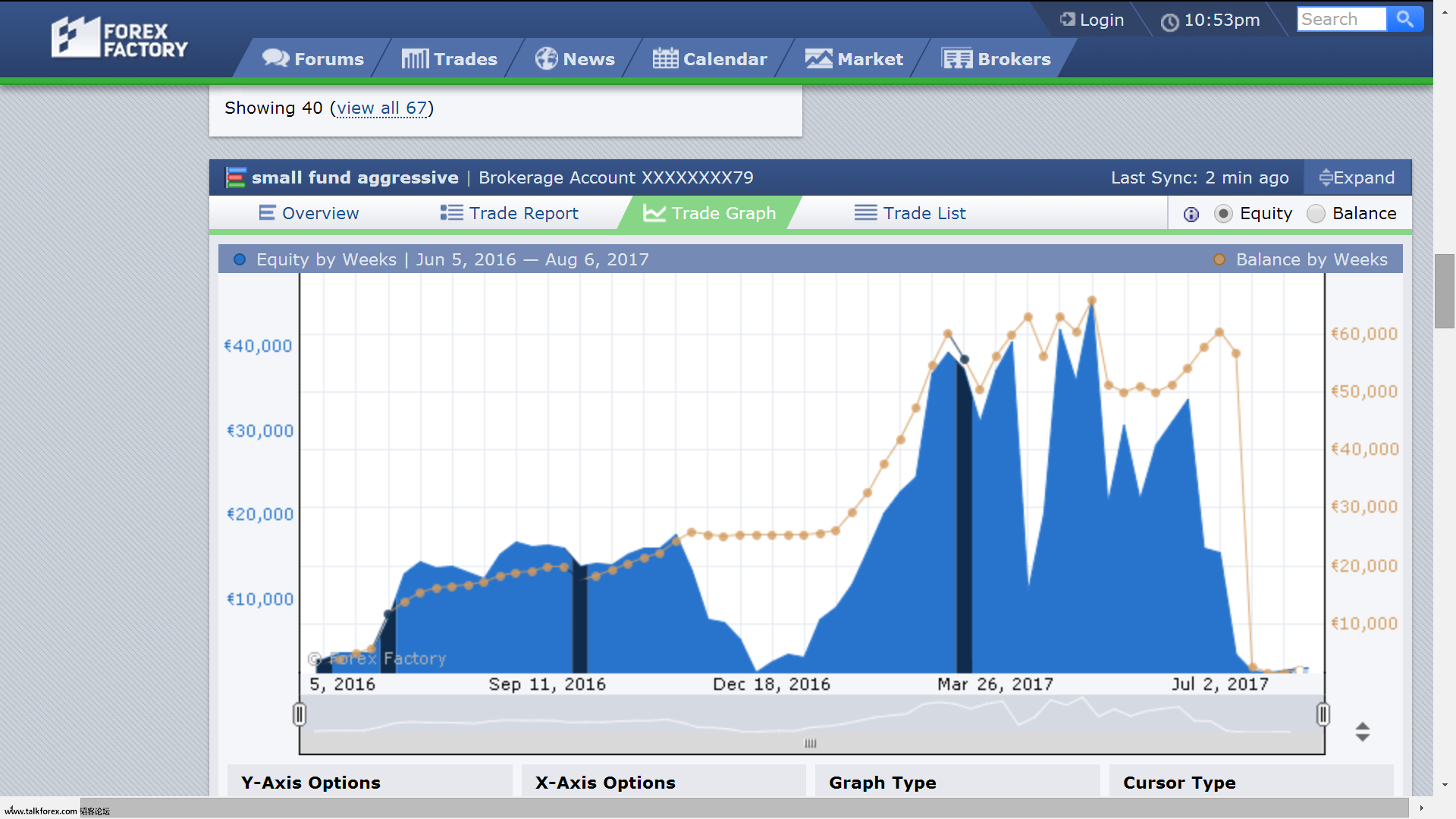Image resolution: width=1456 pixels, height=819 pixels.
Task: Click the €60,000 right axis label
Action: pyautogui.click(x=1364, y=334)
